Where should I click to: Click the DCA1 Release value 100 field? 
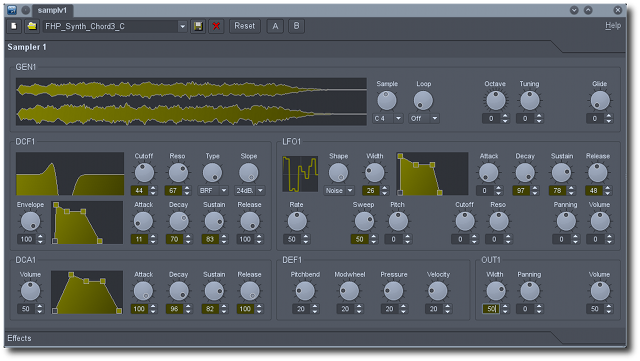(x=246, y=309)
